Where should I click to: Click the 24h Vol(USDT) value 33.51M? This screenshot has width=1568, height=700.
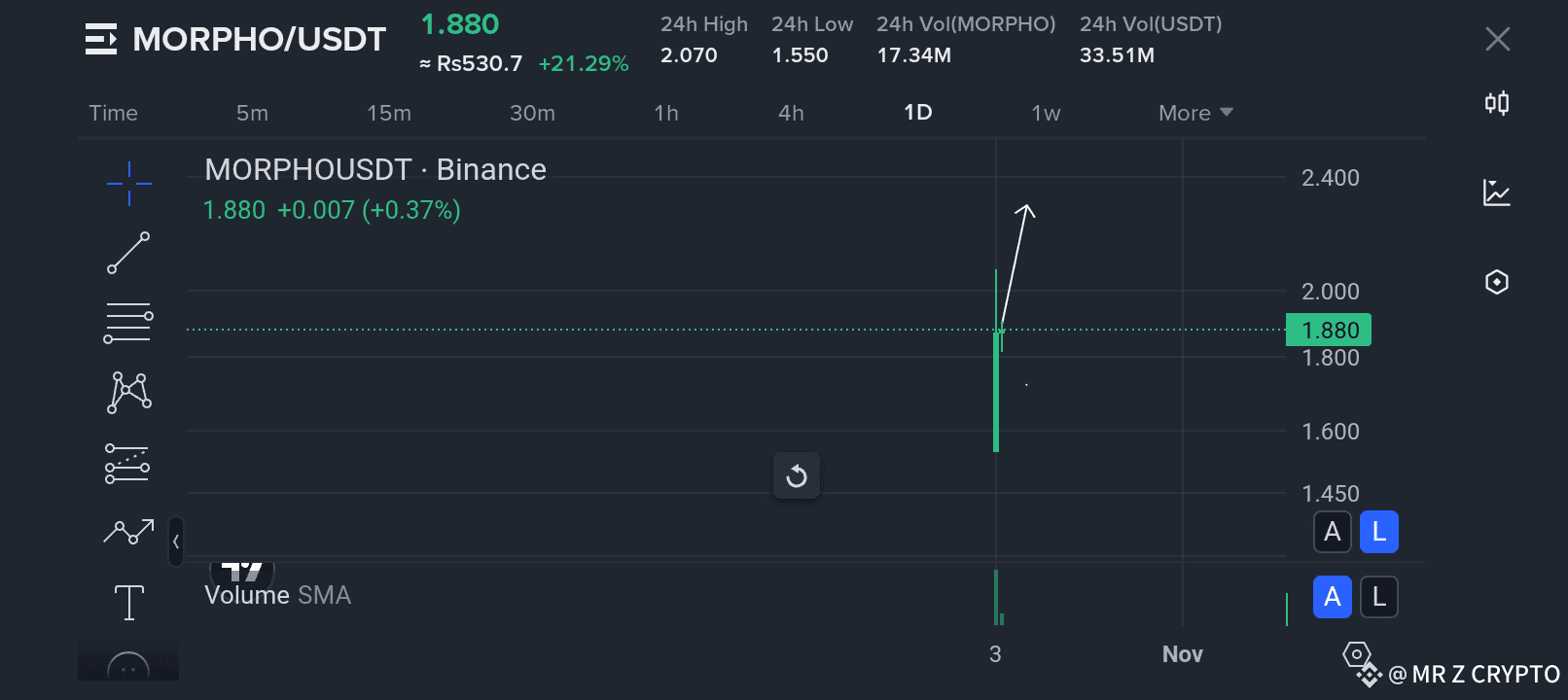[x=1118, y=55]
